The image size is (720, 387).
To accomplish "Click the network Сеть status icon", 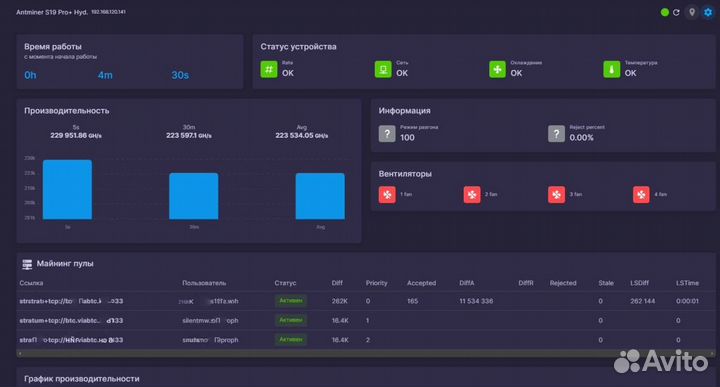I will coord(383,69).
